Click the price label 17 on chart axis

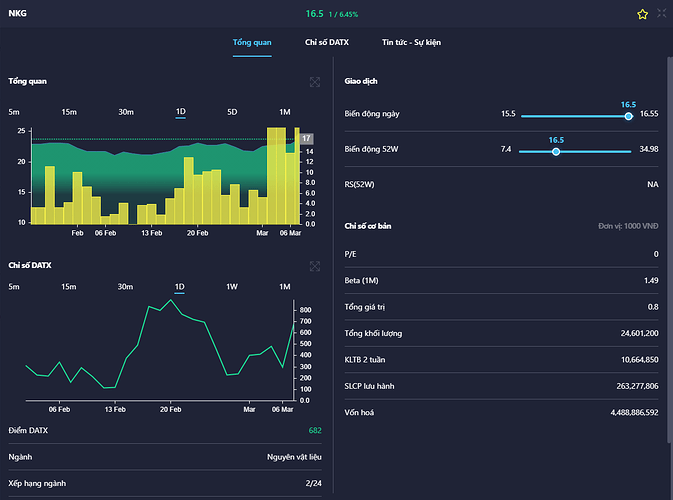[307, 138]
